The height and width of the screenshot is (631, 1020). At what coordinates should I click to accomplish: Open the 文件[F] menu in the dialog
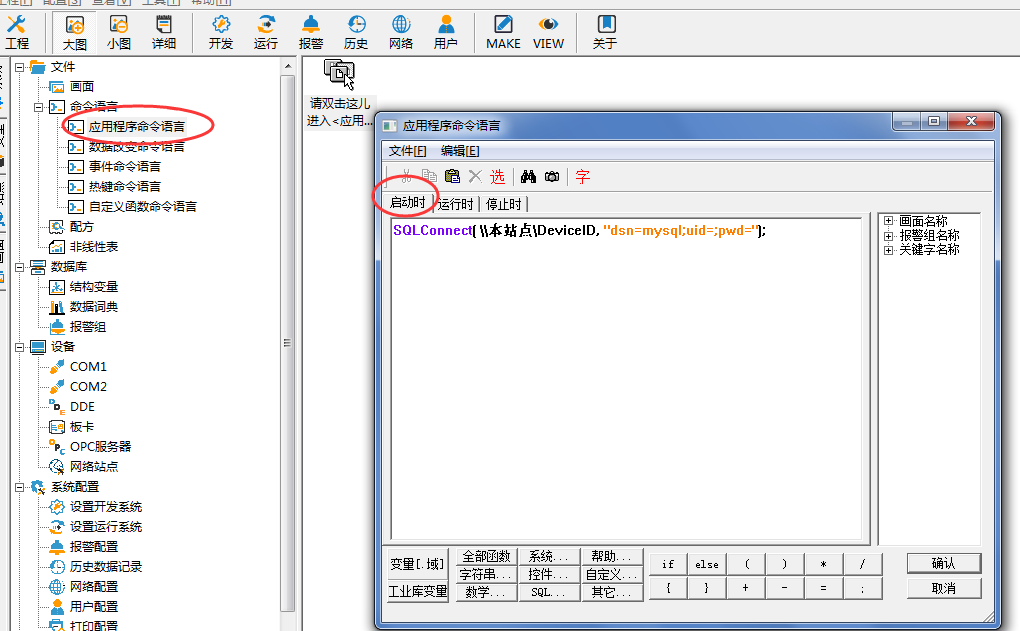(407, 151)
